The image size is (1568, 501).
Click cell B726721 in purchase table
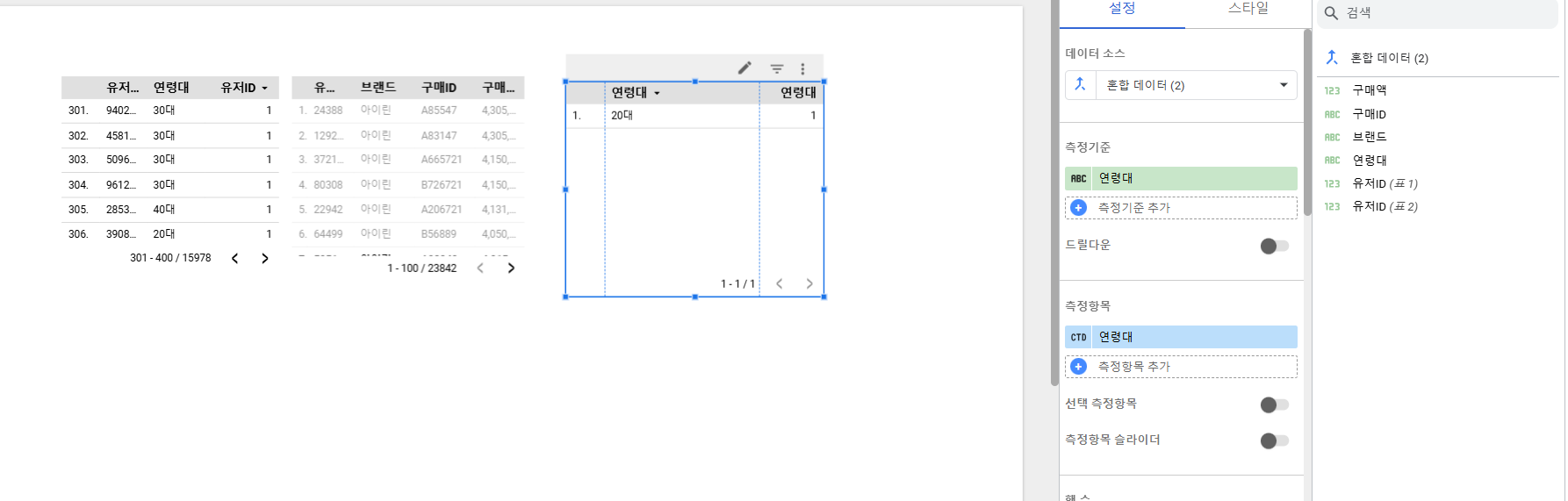[442, 185]
